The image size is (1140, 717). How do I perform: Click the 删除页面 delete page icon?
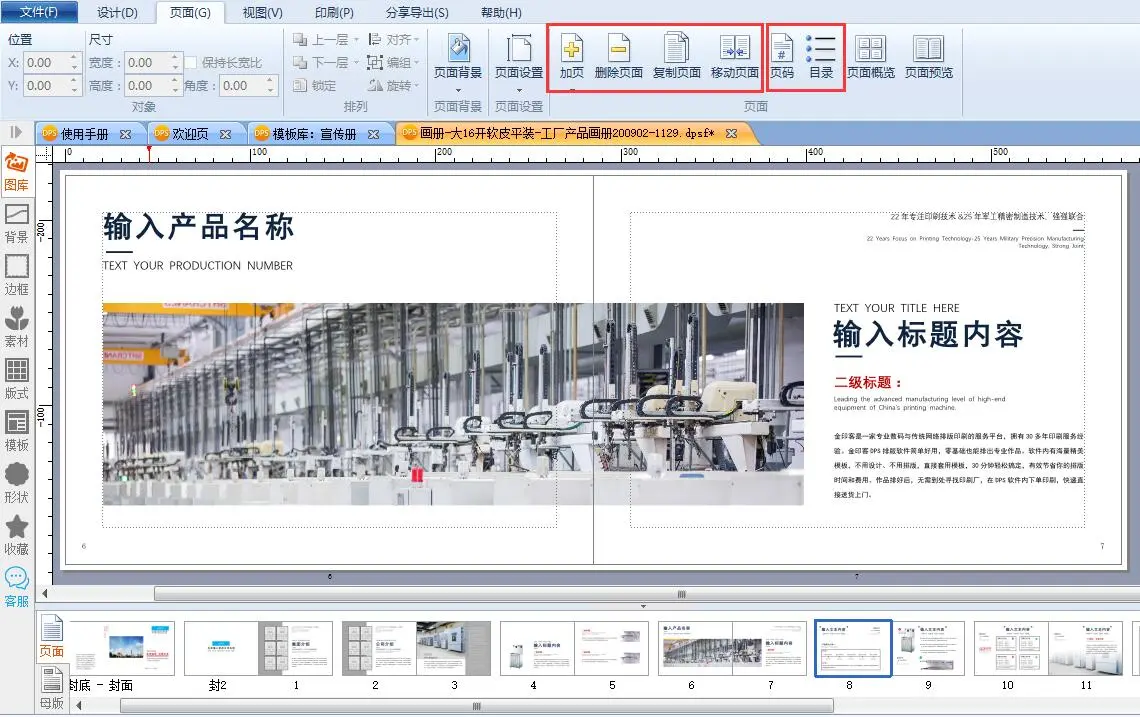pos(618,50)
